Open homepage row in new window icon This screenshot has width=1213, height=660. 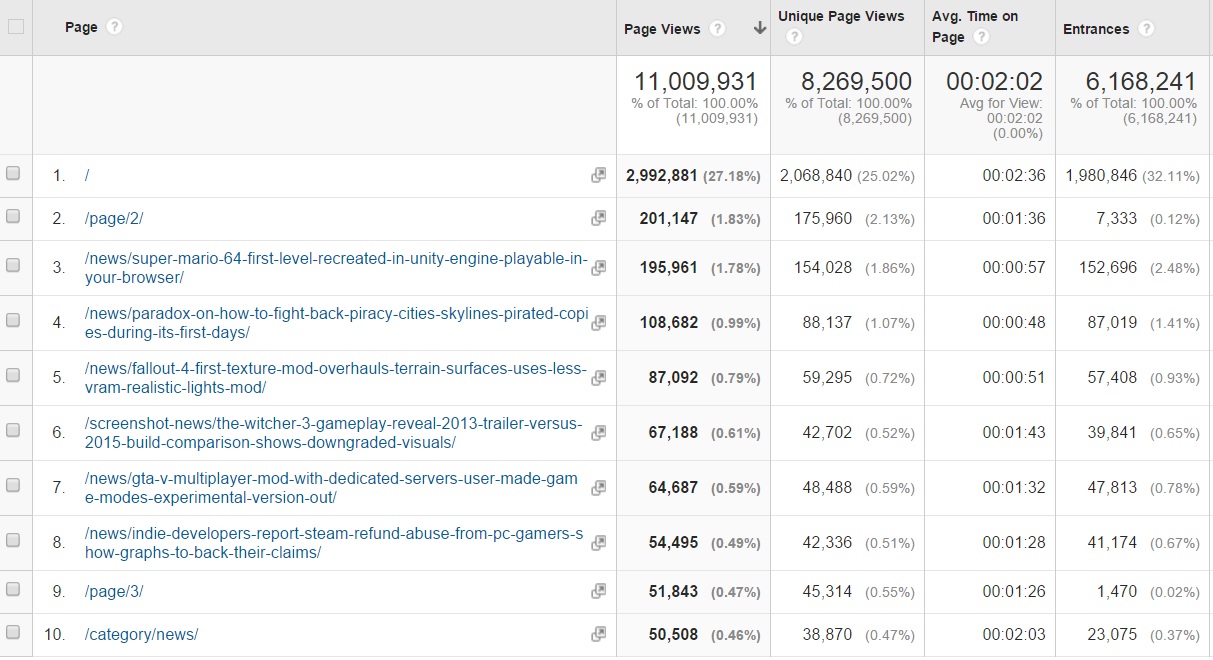click(x=598, y=175)
